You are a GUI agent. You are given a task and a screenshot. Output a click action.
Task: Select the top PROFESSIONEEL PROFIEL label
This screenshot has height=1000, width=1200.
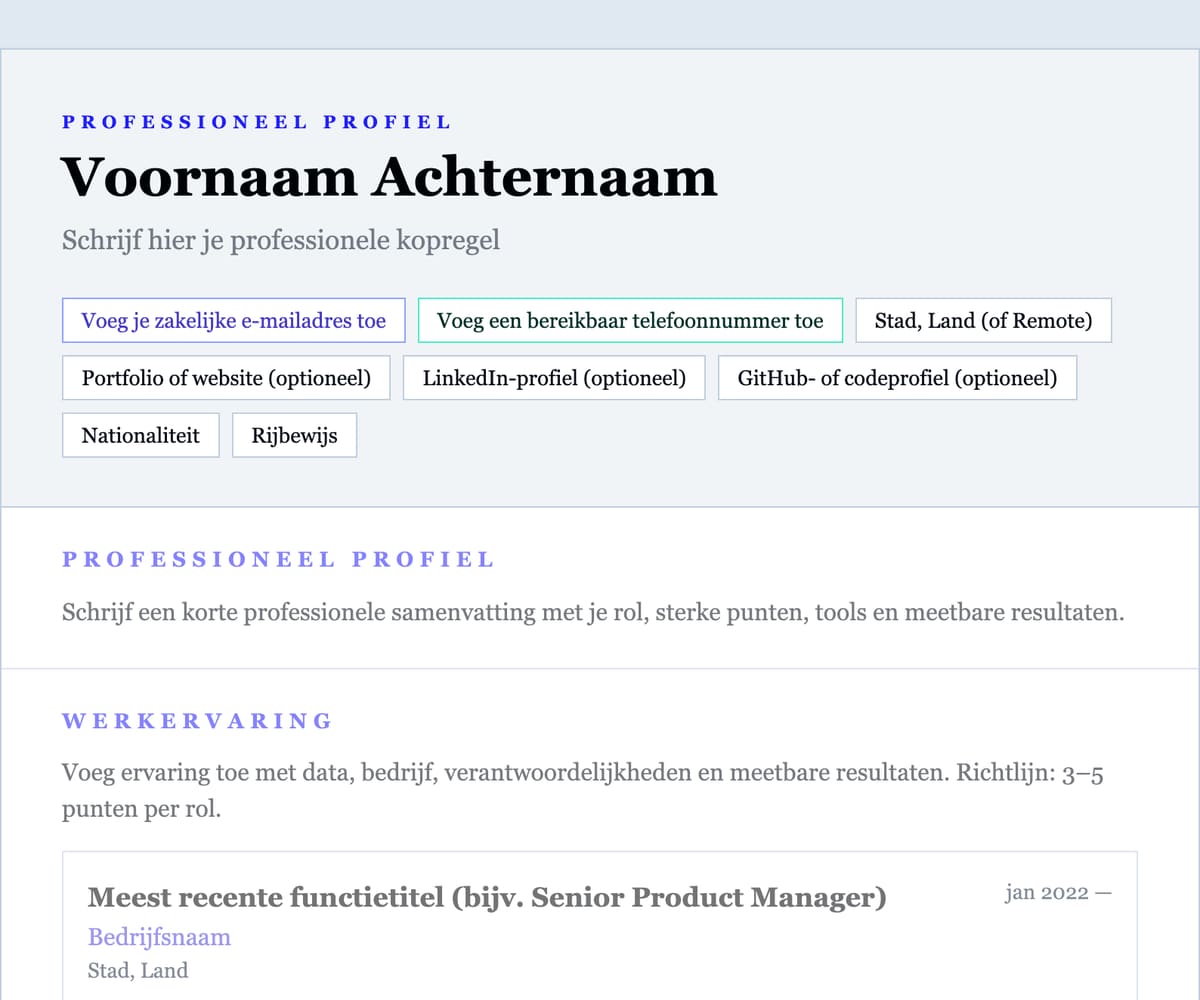coord(256,121)
